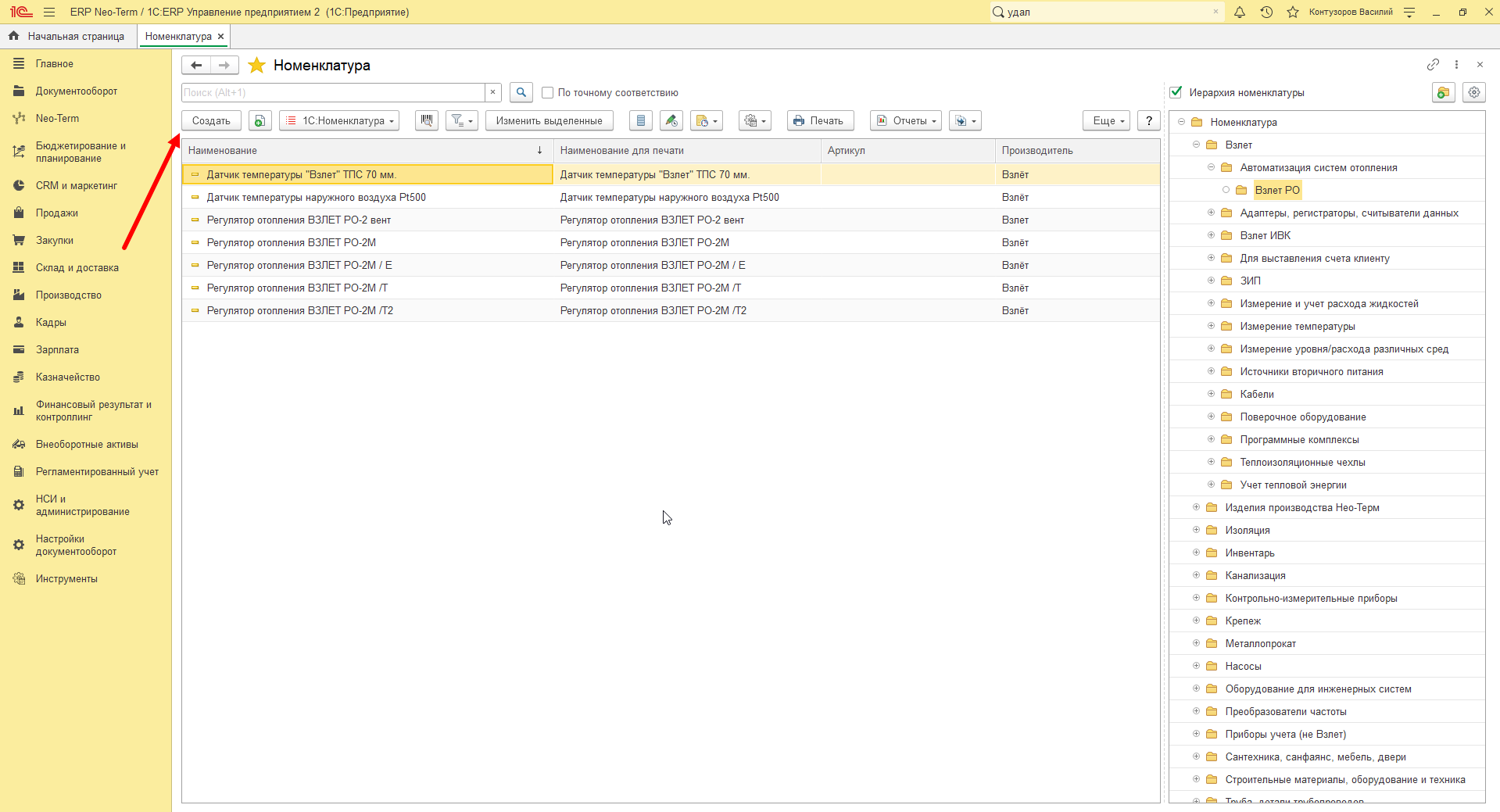Collapse the Взлет folder in tree
This screenshot has height=812, width=1500.
click(1196, 145)
